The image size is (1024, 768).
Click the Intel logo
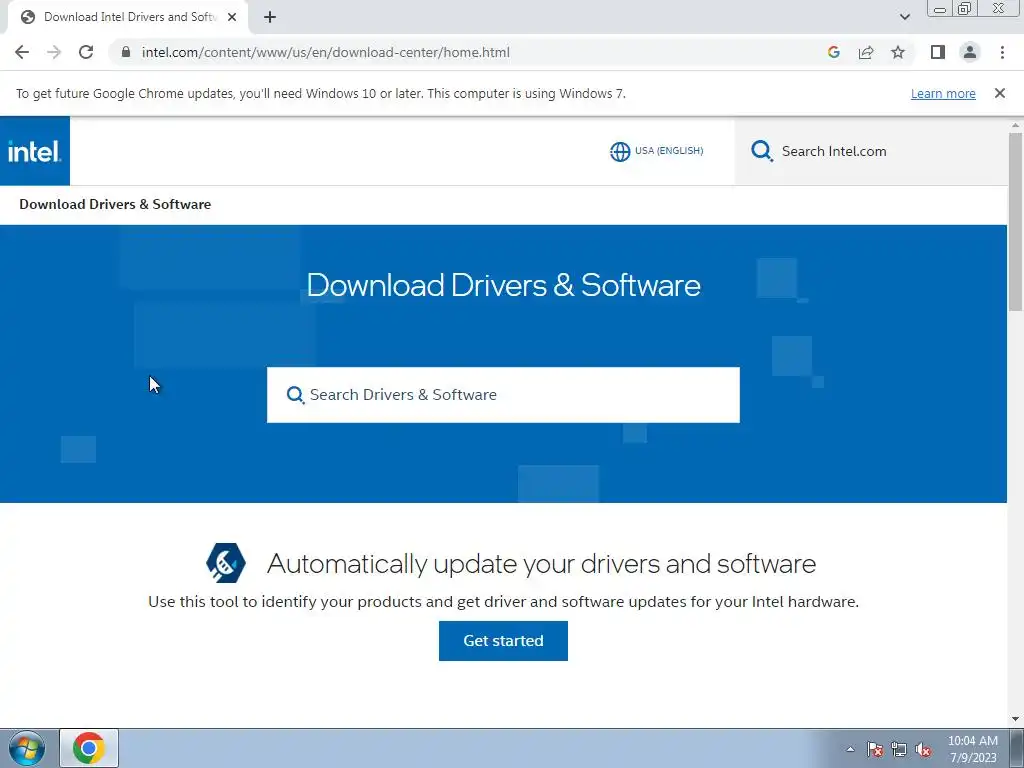tap(35, 151)
